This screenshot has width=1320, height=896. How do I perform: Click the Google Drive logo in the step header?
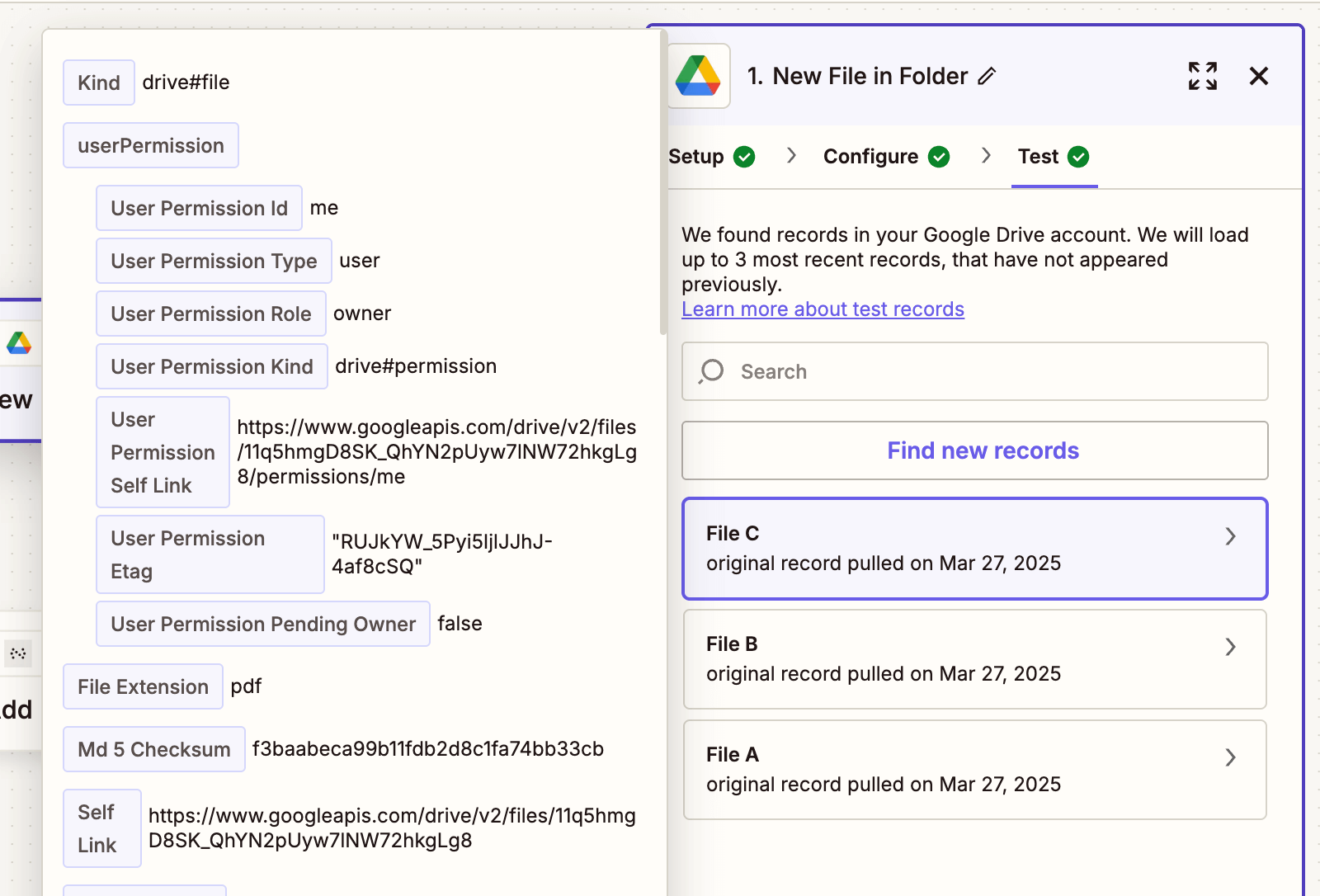(x=699, y=75)
